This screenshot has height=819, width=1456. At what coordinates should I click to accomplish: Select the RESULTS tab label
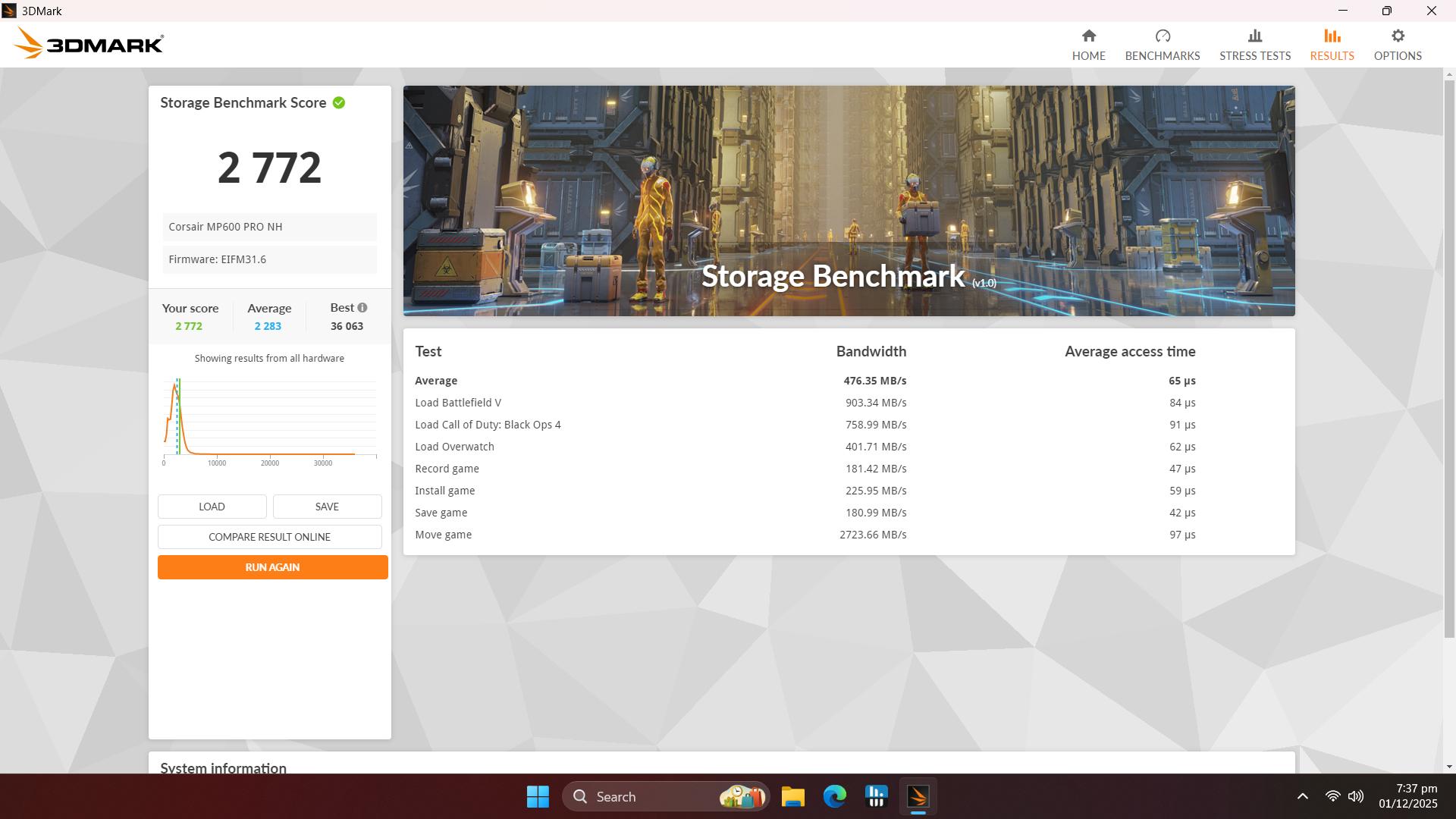(1332, 55)
